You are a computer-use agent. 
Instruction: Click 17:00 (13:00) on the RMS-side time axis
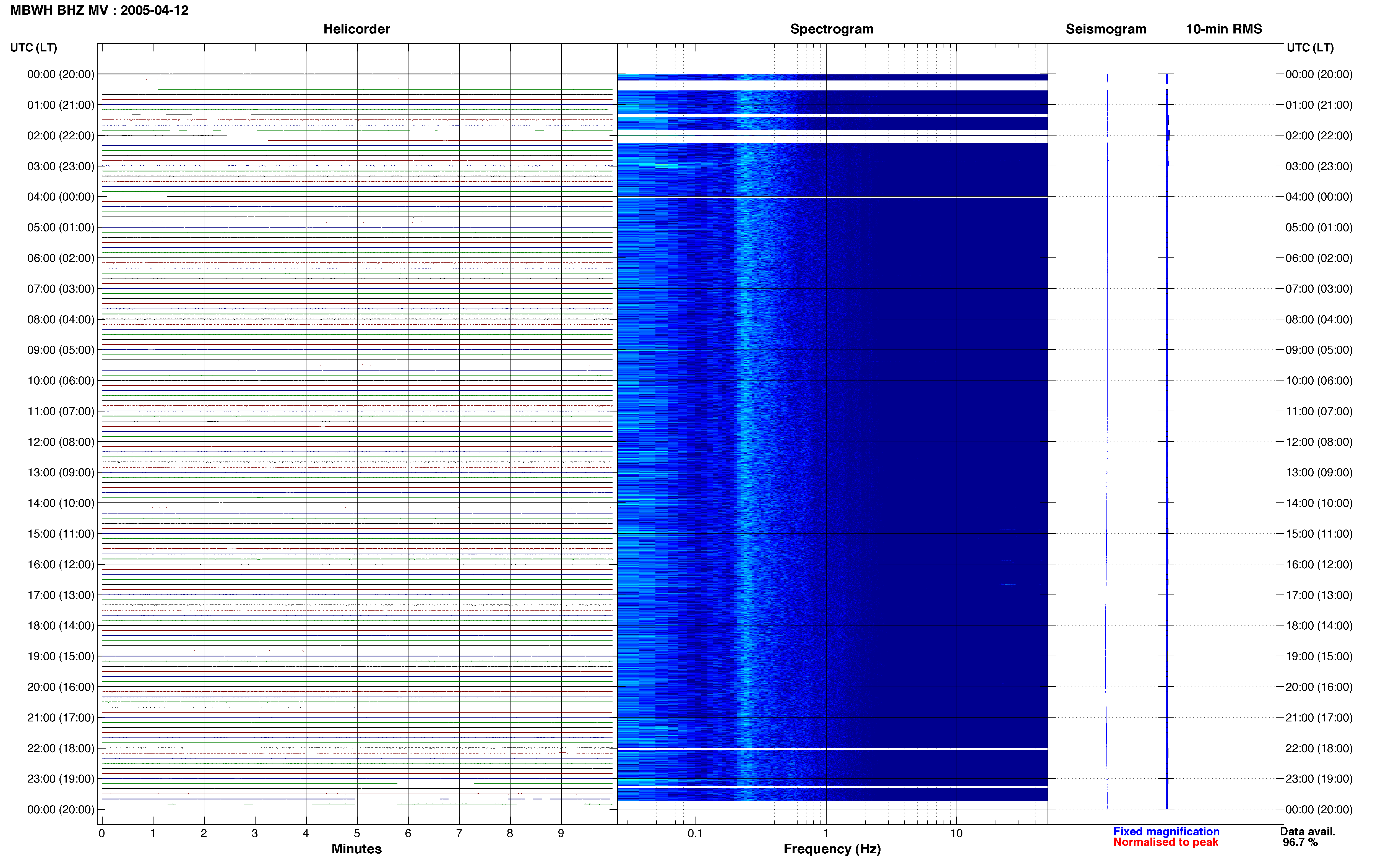(1319, 595)
